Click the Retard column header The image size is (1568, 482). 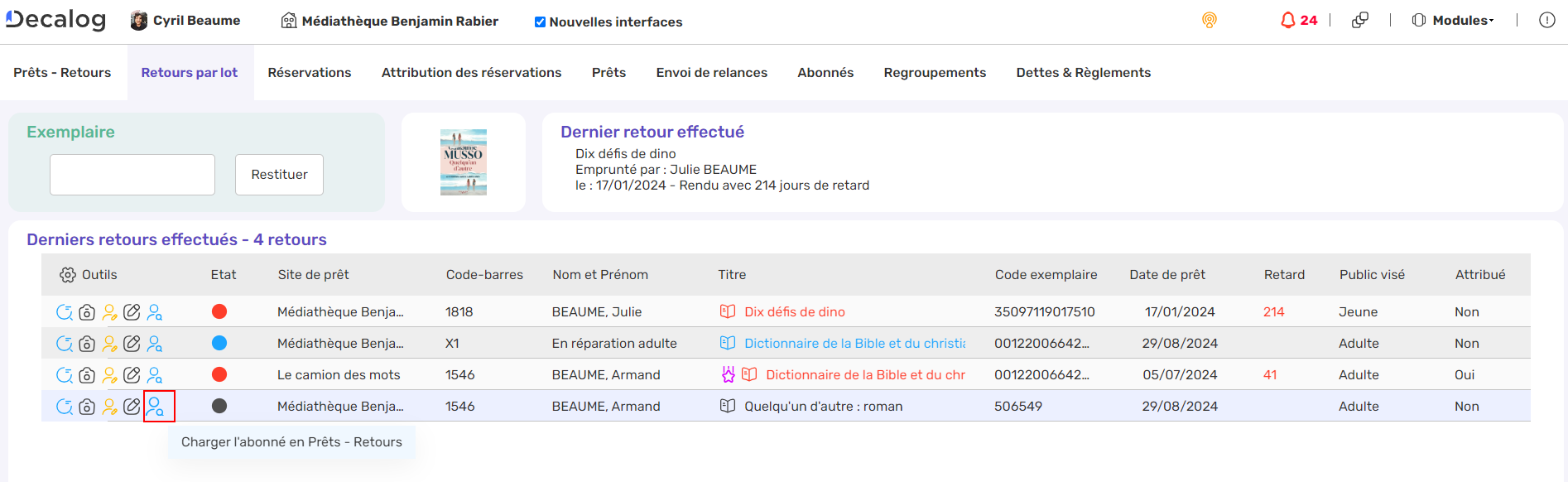1284,275
